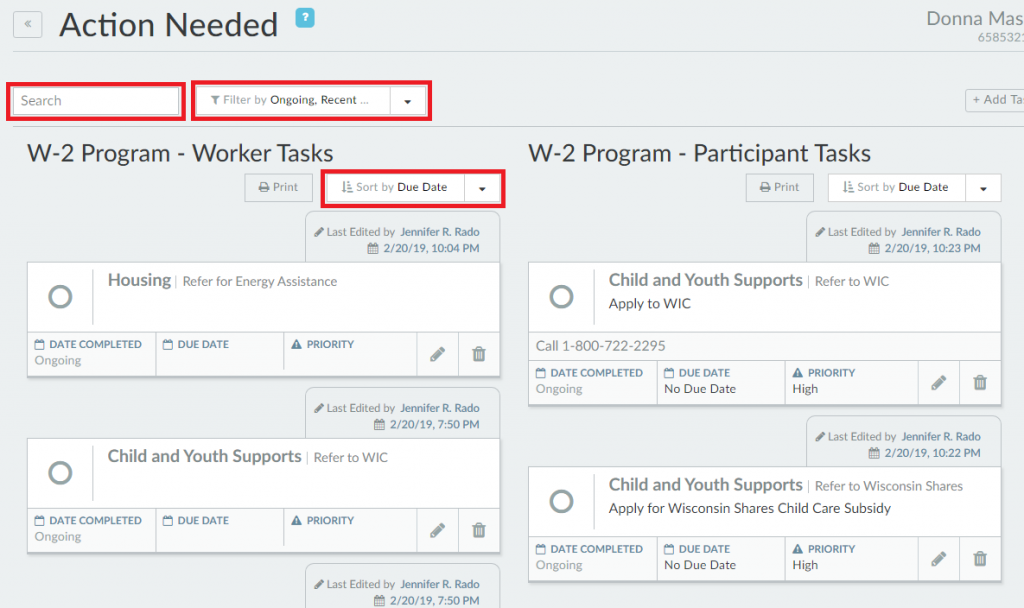Viewport: 1024px width, 608px height.
Task: Collapse sidebar with double-chevron back icon
Action: click(x=27, y=24)
